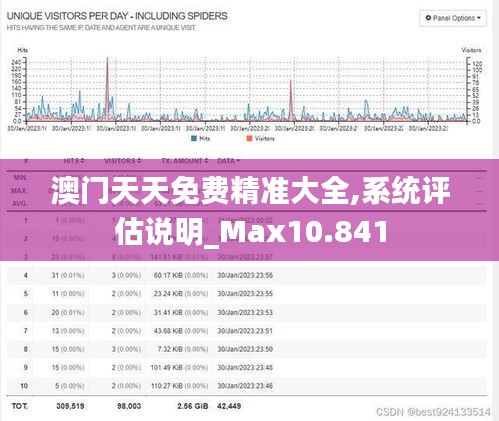
Task: Click total hits value '309,519'
Action: [x=70, y=406]
